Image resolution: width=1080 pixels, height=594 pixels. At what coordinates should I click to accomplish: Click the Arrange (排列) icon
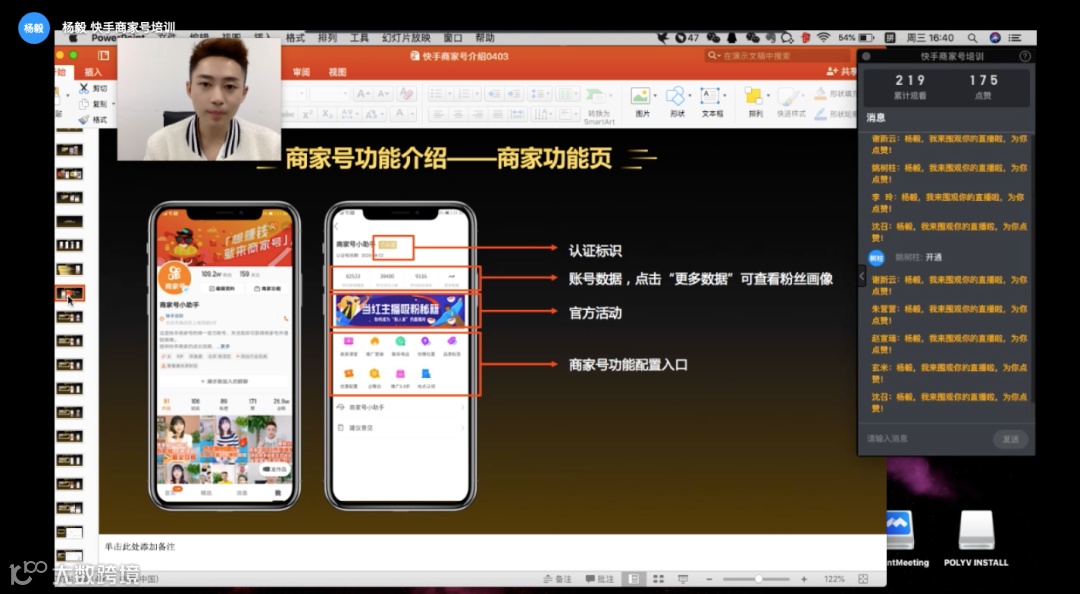754,96
